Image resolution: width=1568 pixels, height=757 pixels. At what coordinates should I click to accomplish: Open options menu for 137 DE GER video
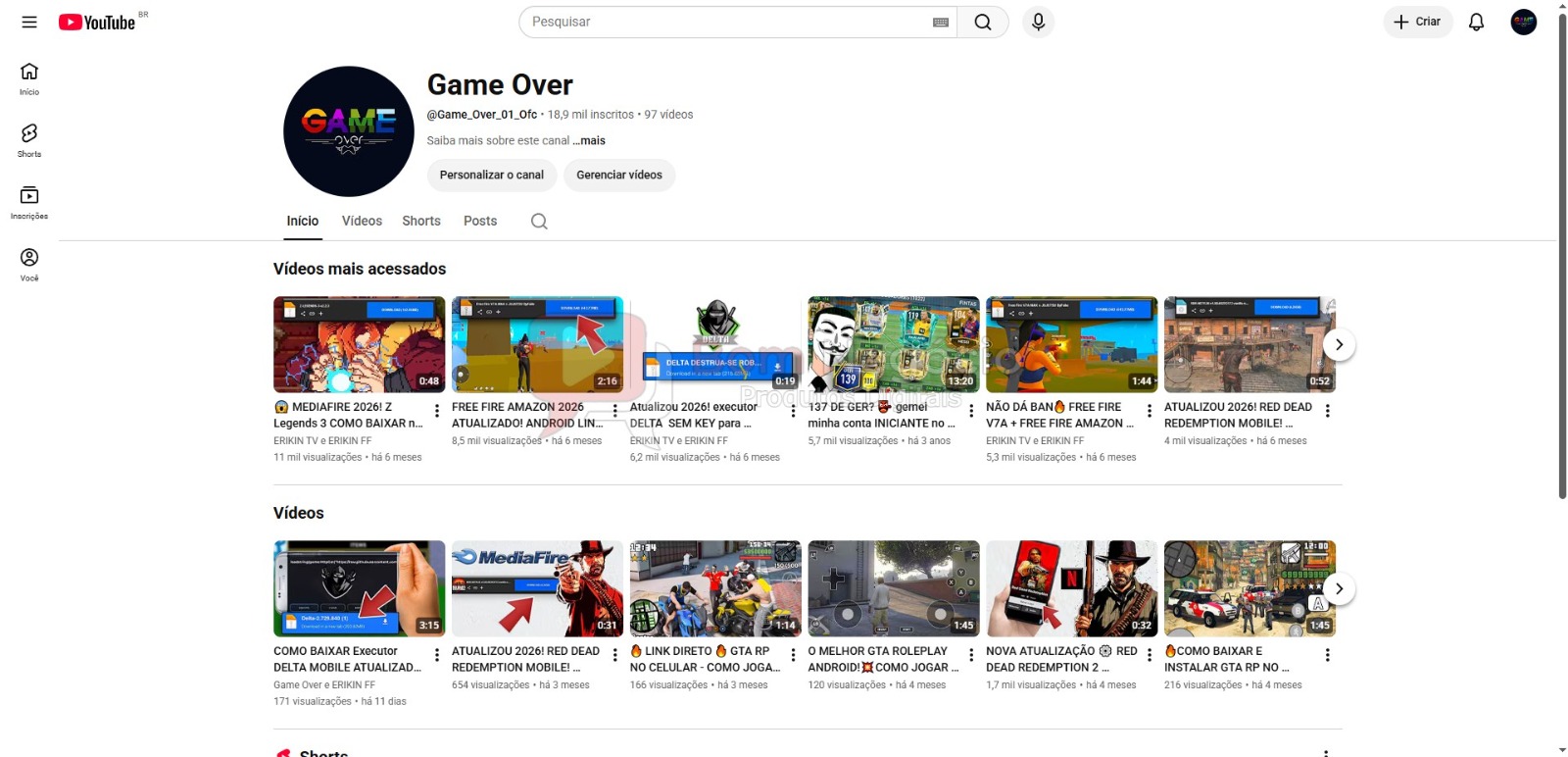[971, 411]
